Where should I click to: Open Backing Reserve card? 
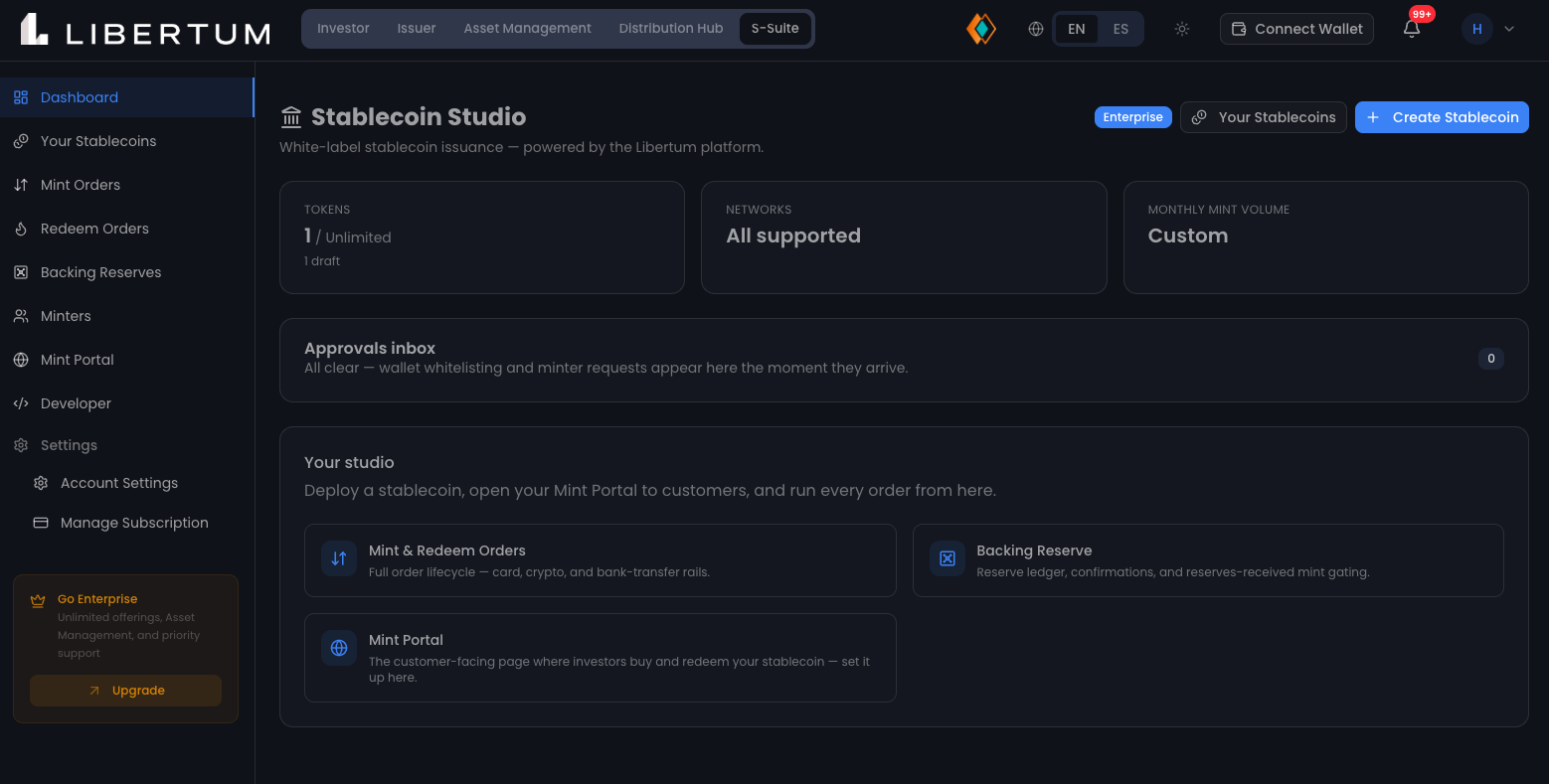click(x=1208, y=560)
